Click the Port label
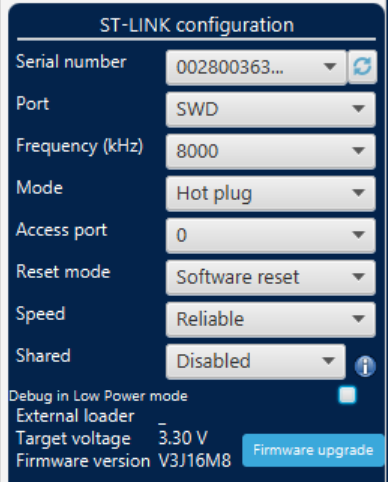 [x=32, y=104]
